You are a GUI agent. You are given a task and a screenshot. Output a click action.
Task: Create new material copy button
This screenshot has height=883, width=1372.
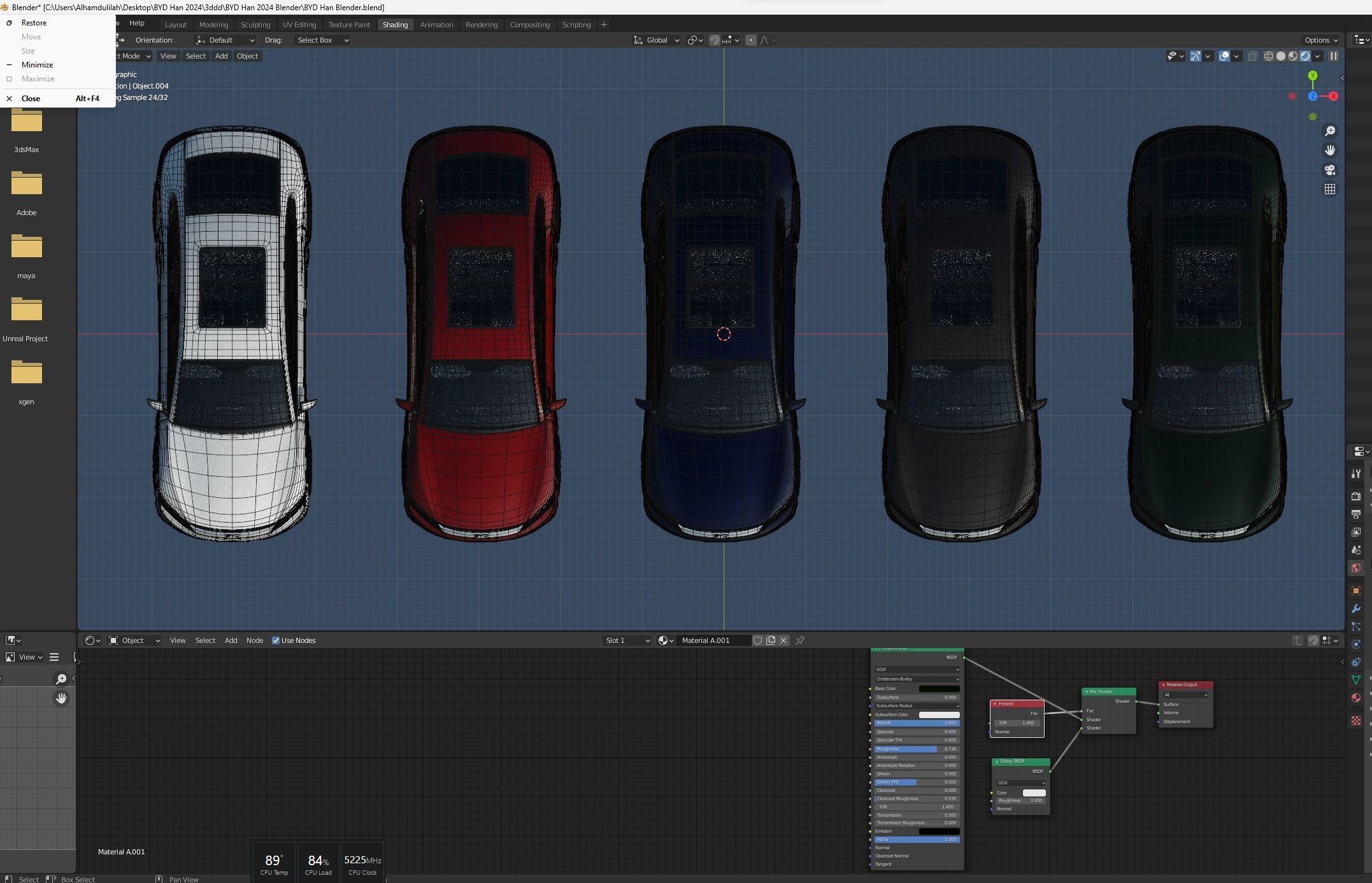pyautogui.click(x=771, y=640)
